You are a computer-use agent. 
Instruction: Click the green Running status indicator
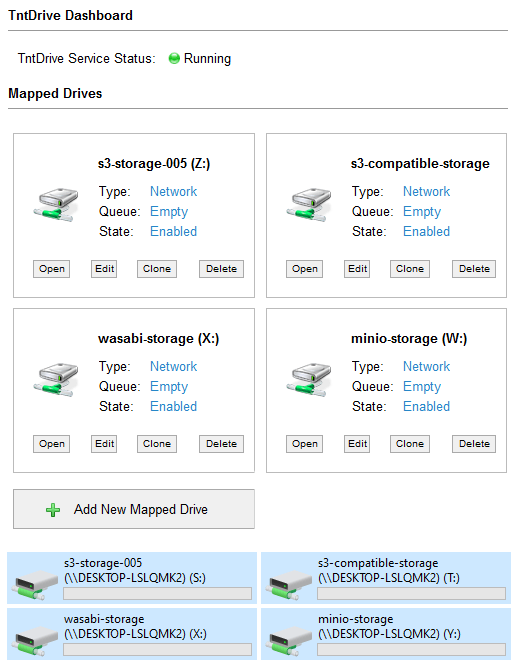(x=174, y=58)
